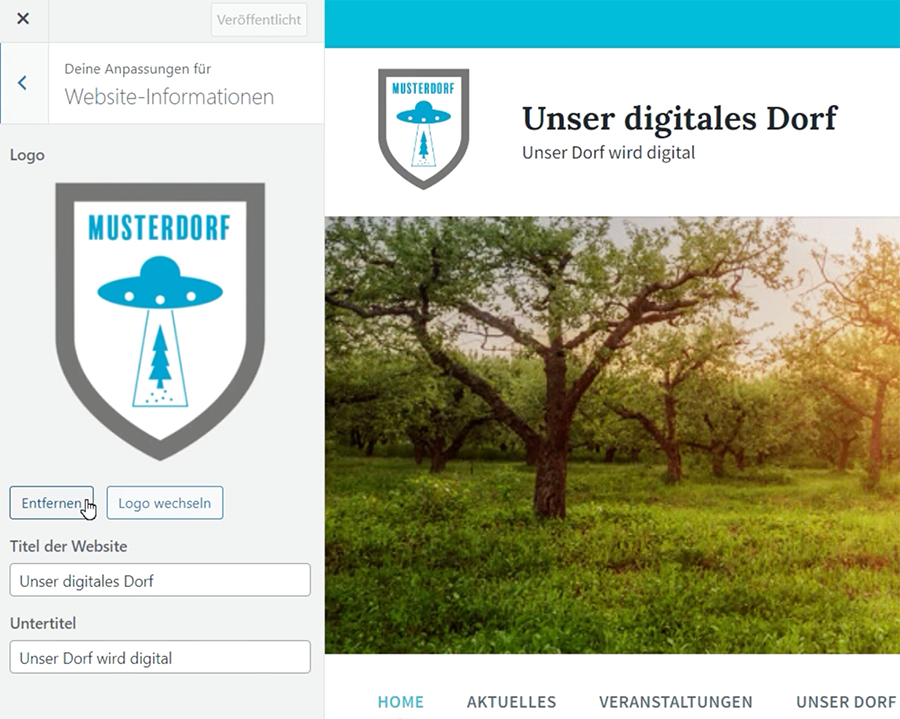The width and height of the screenshot is (900, 719).
Task: Open the AKTUELLES menu item
Action: 511,702
